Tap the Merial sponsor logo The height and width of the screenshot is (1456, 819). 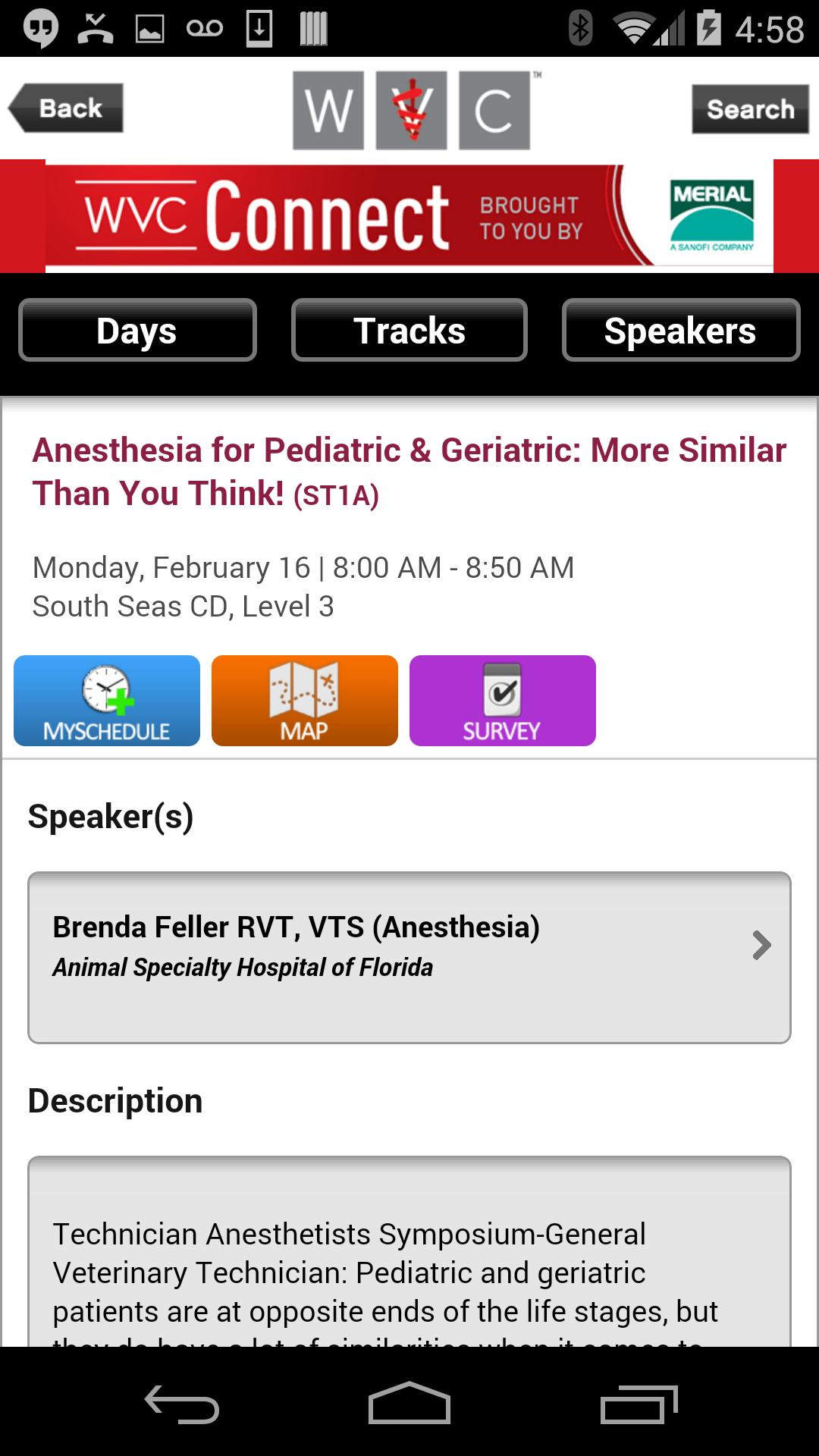pos(711,215)
